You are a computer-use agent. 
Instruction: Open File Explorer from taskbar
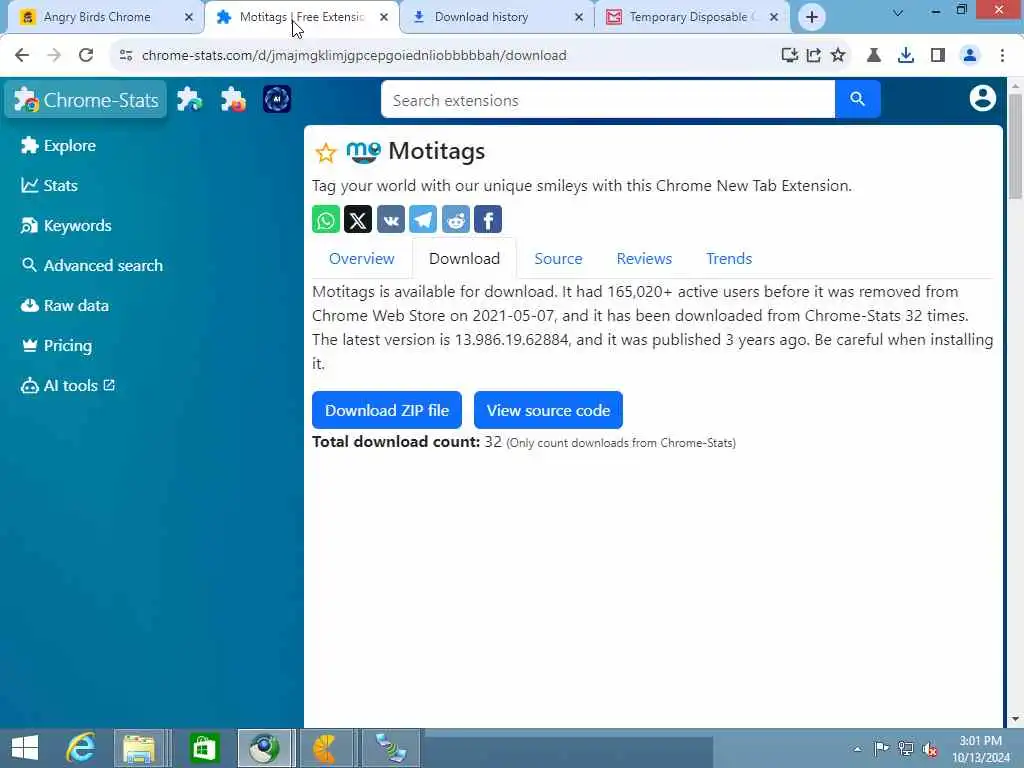click(x=139, y=748)
